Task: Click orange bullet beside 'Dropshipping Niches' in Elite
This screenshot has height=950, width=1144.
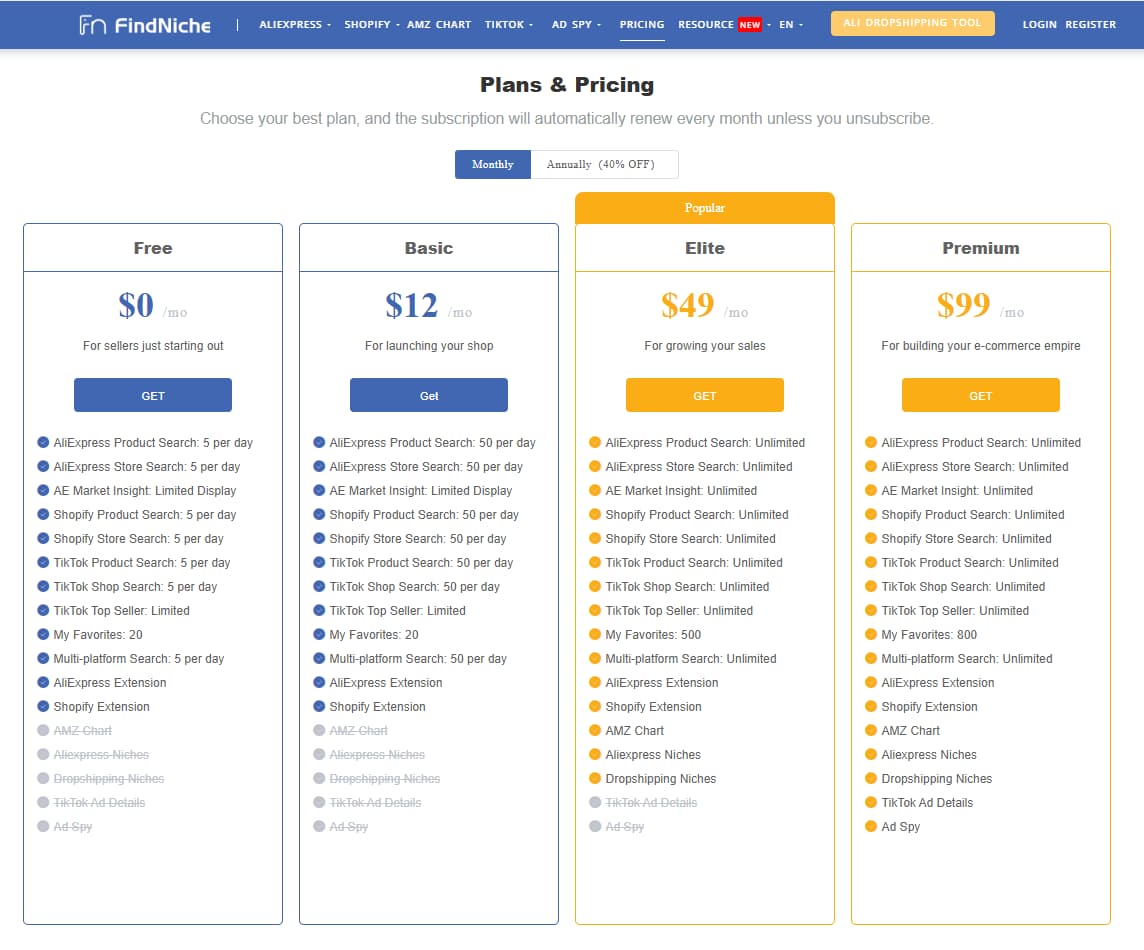Action: pyautogui.click(x=595, y=779)
